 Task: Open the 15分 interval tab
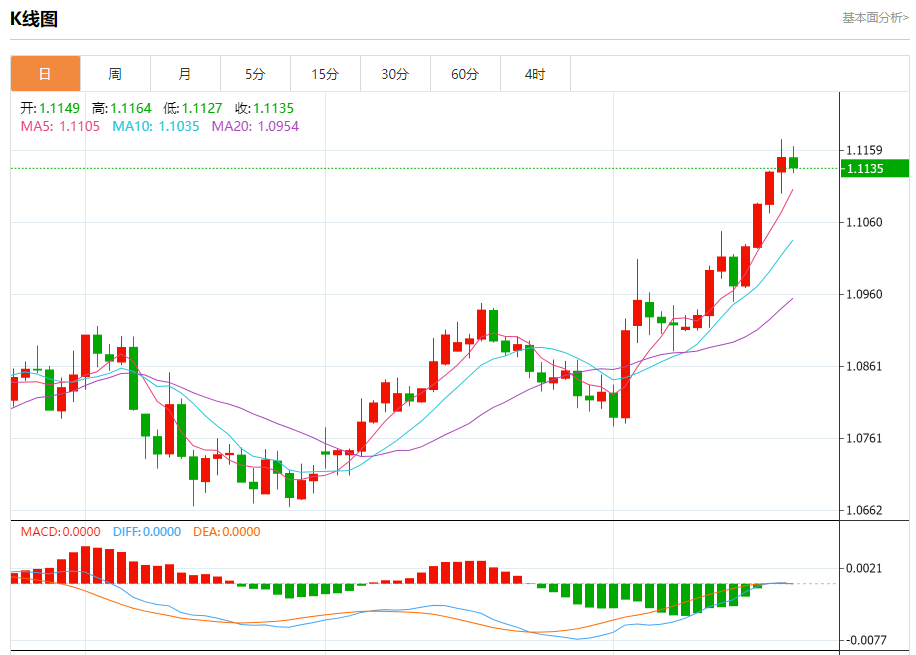click(x=325, y=74)
